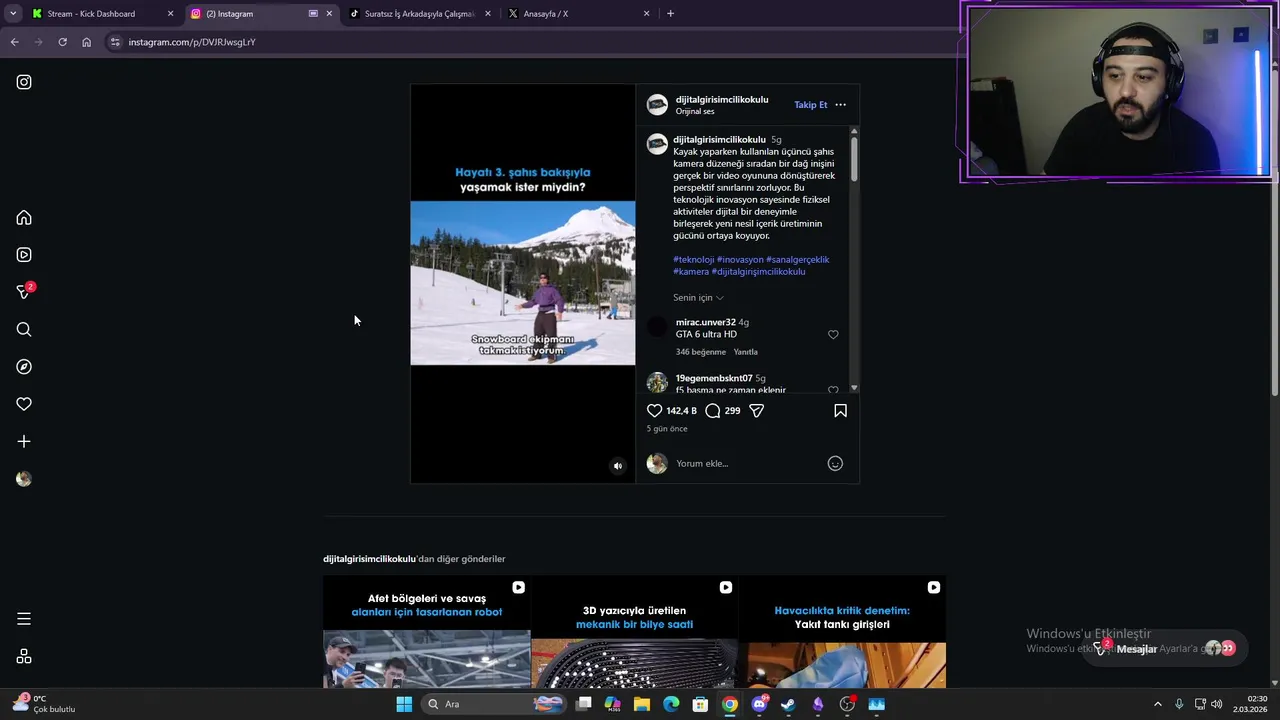Screen dimensions: 1280x720
Task: Open Reels from the Instagram sidebar
Action: (x=24, y=255)
